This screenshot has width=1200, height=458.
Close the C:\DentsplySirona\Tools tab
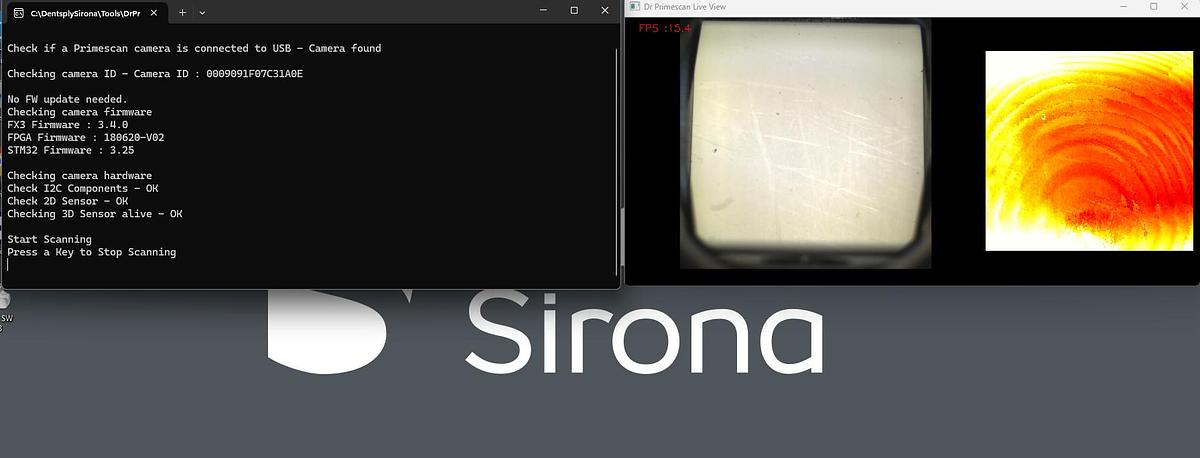[154, 12]
